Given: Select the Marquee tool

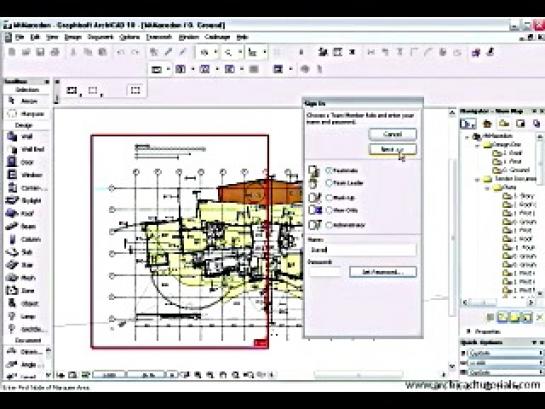Looking at the screenshot, I should tap(26, 114).
